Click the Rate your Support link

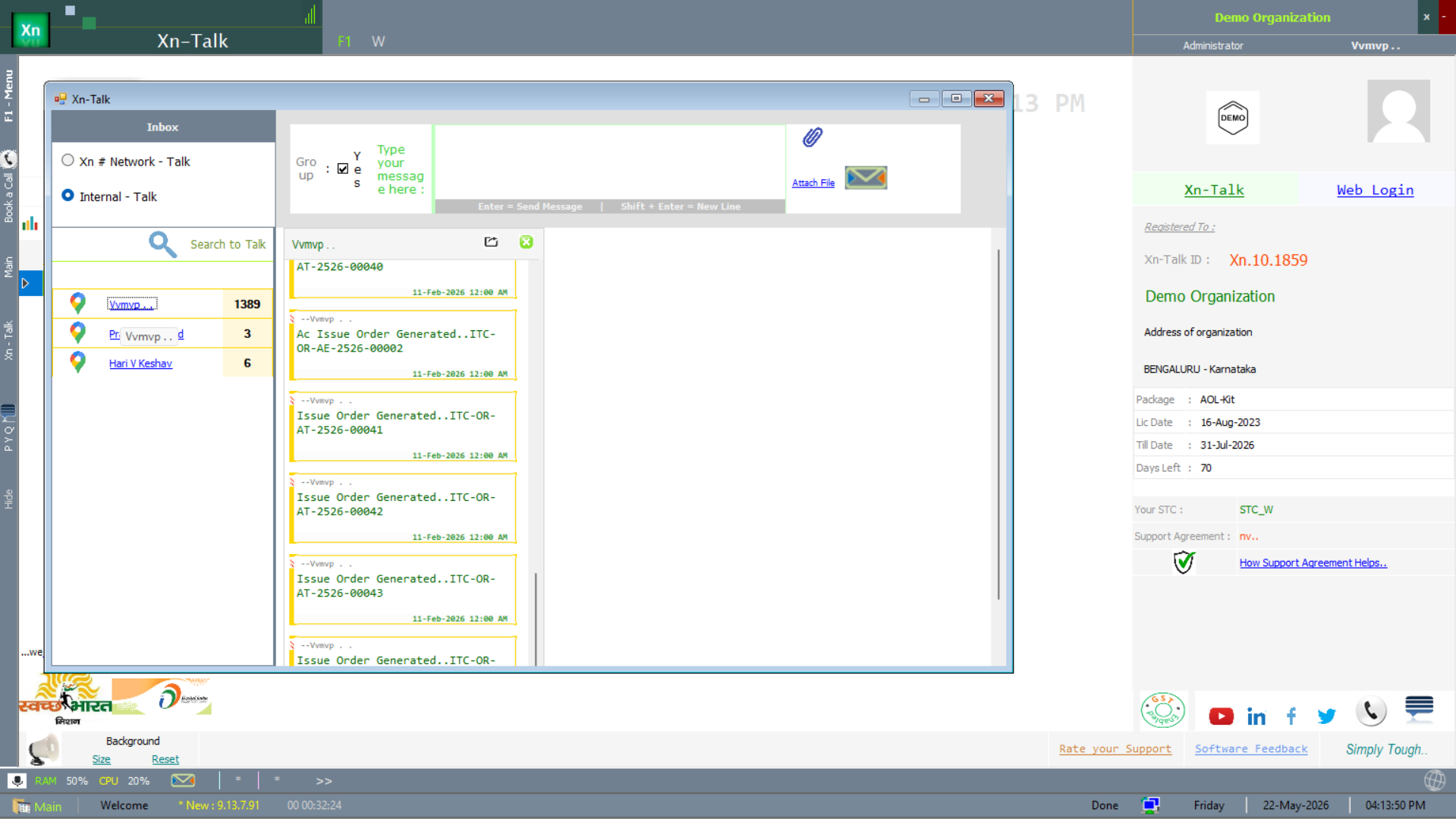coord(1115,749)
